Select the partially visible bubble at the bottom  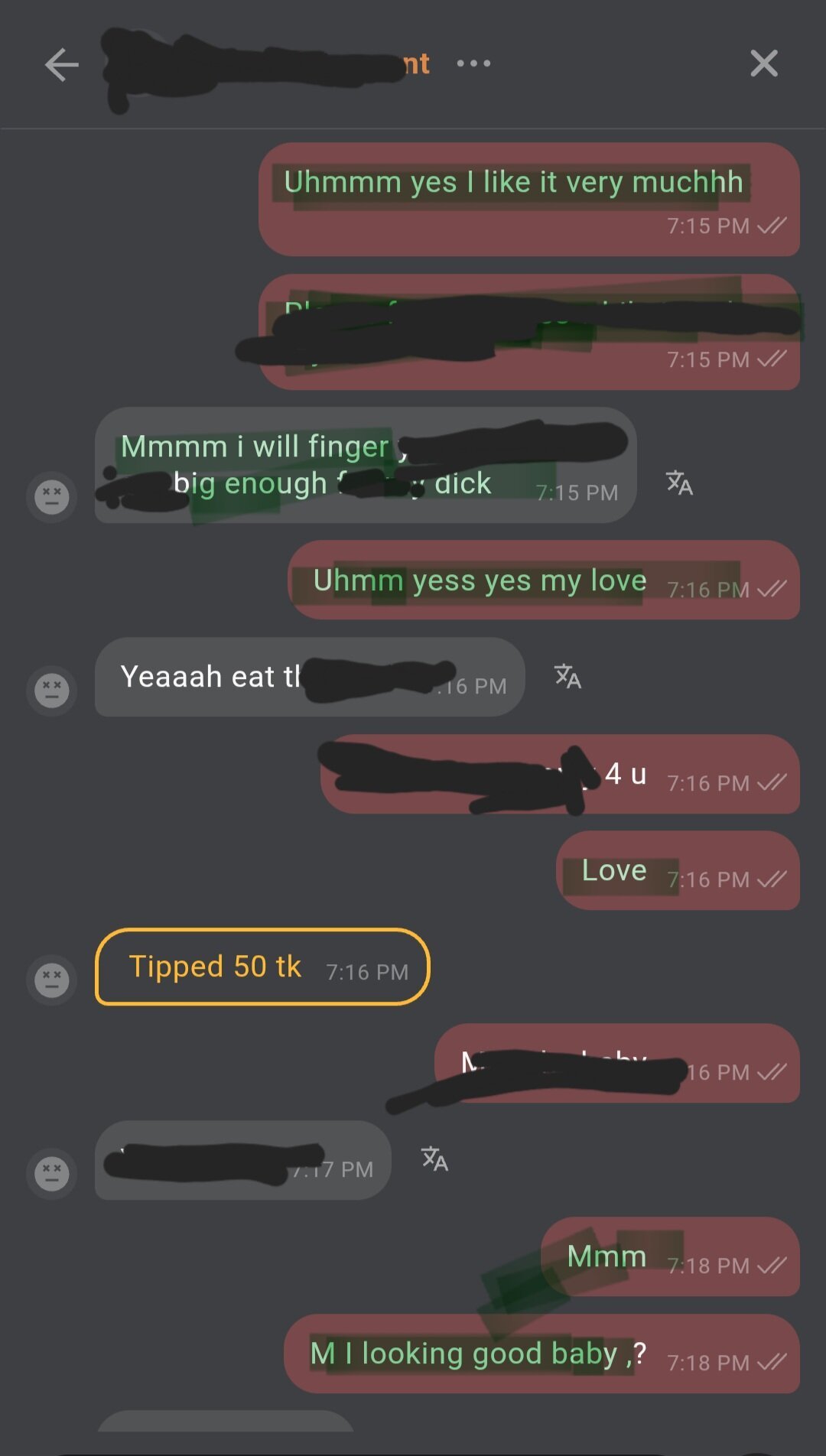[226, 1421]
